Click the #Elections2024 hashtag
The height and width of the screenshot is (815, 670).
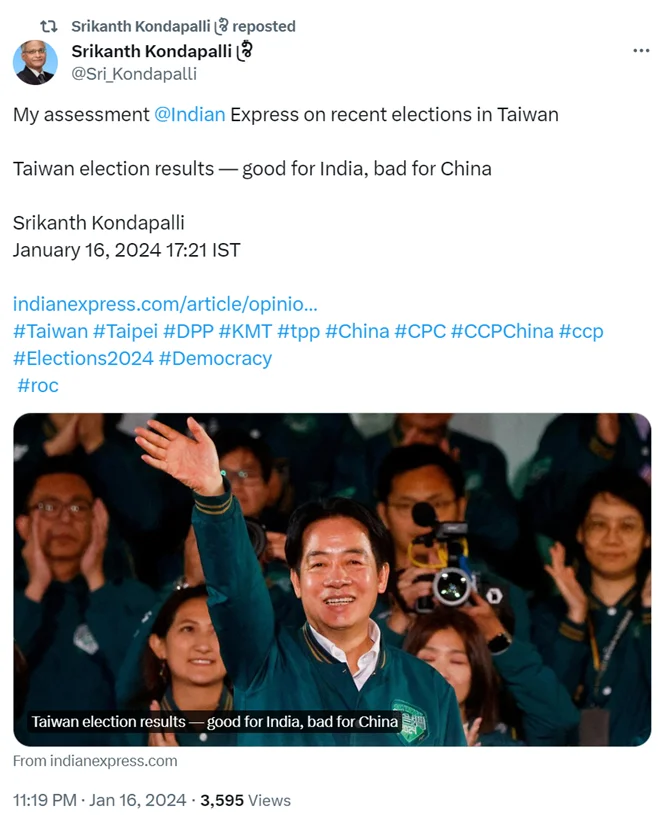[x=83, y=358]
